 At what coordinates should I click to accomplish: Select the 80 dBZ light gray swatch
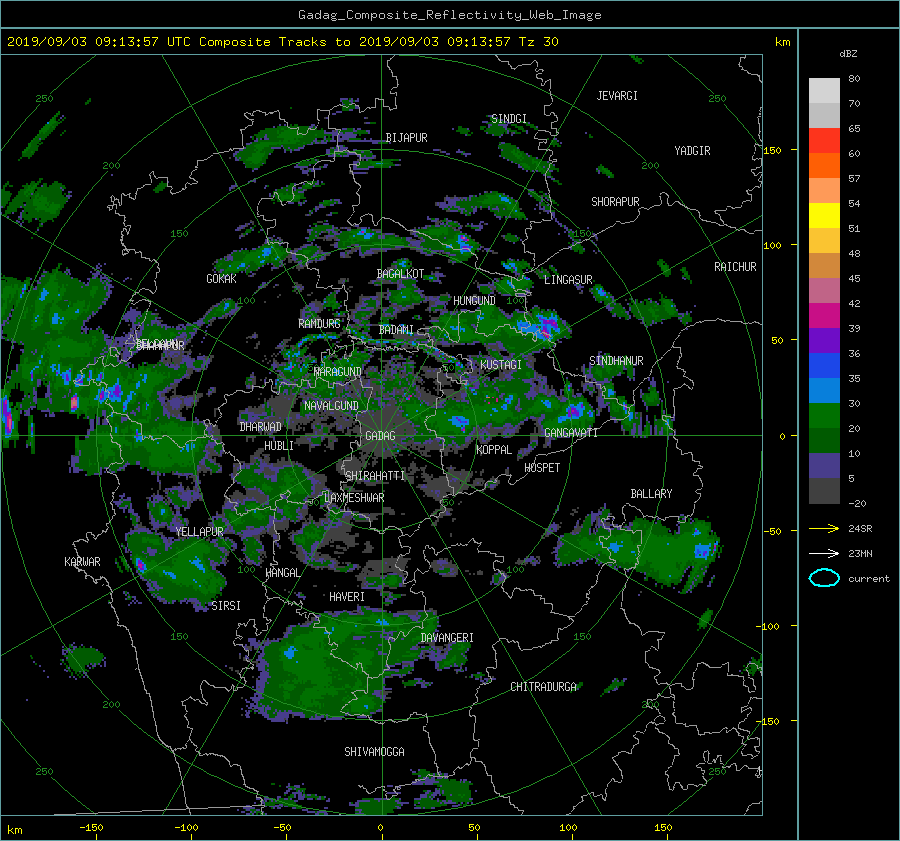coord(824,90)
